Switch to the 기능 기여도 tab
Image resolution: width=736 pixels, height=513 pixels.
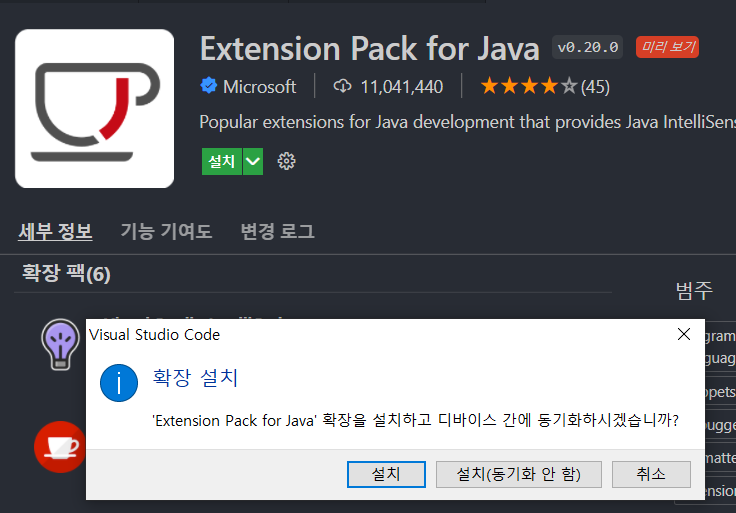tap(166, 231)
